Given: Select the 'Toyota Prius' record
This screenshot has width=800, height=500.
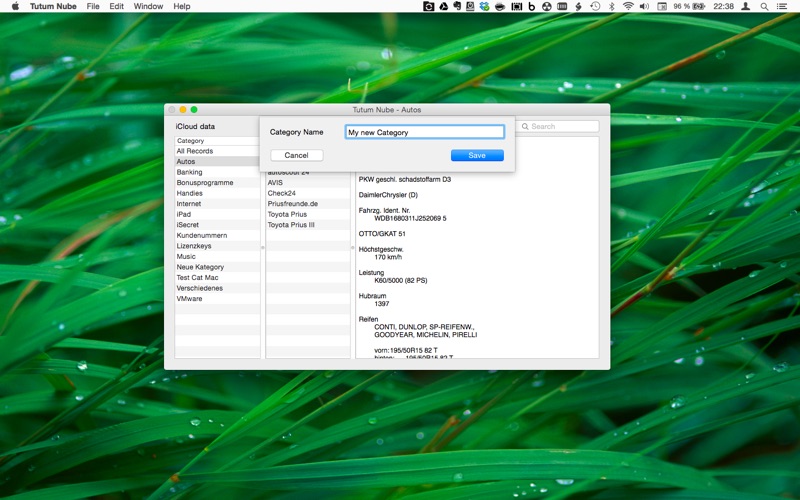Looking at the screenshot, I should click(308, 214).
